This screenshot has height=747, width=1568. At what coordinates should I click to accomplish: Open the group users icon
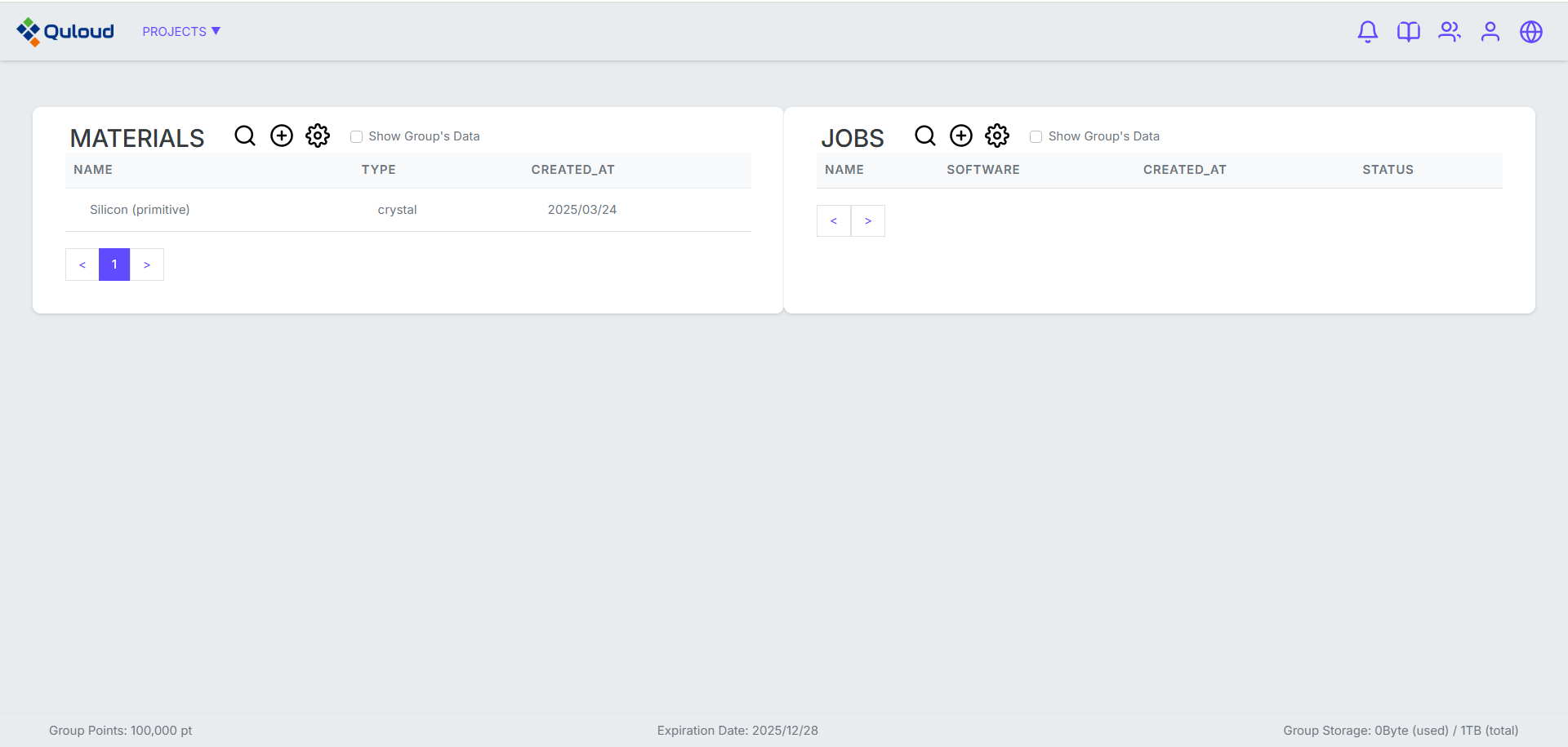(x=1449, y=32)
